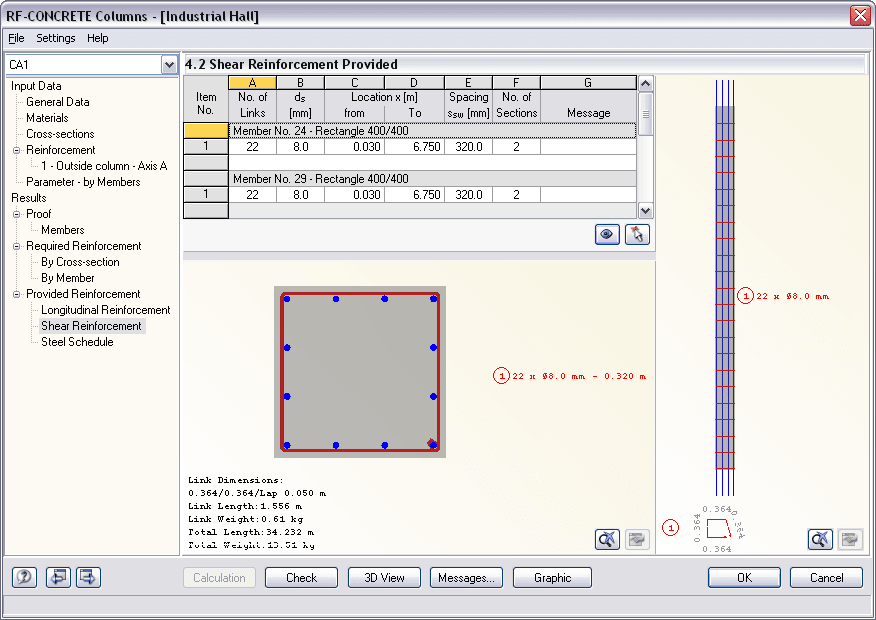
Task: Click the Check button
Action: (301, 578)
